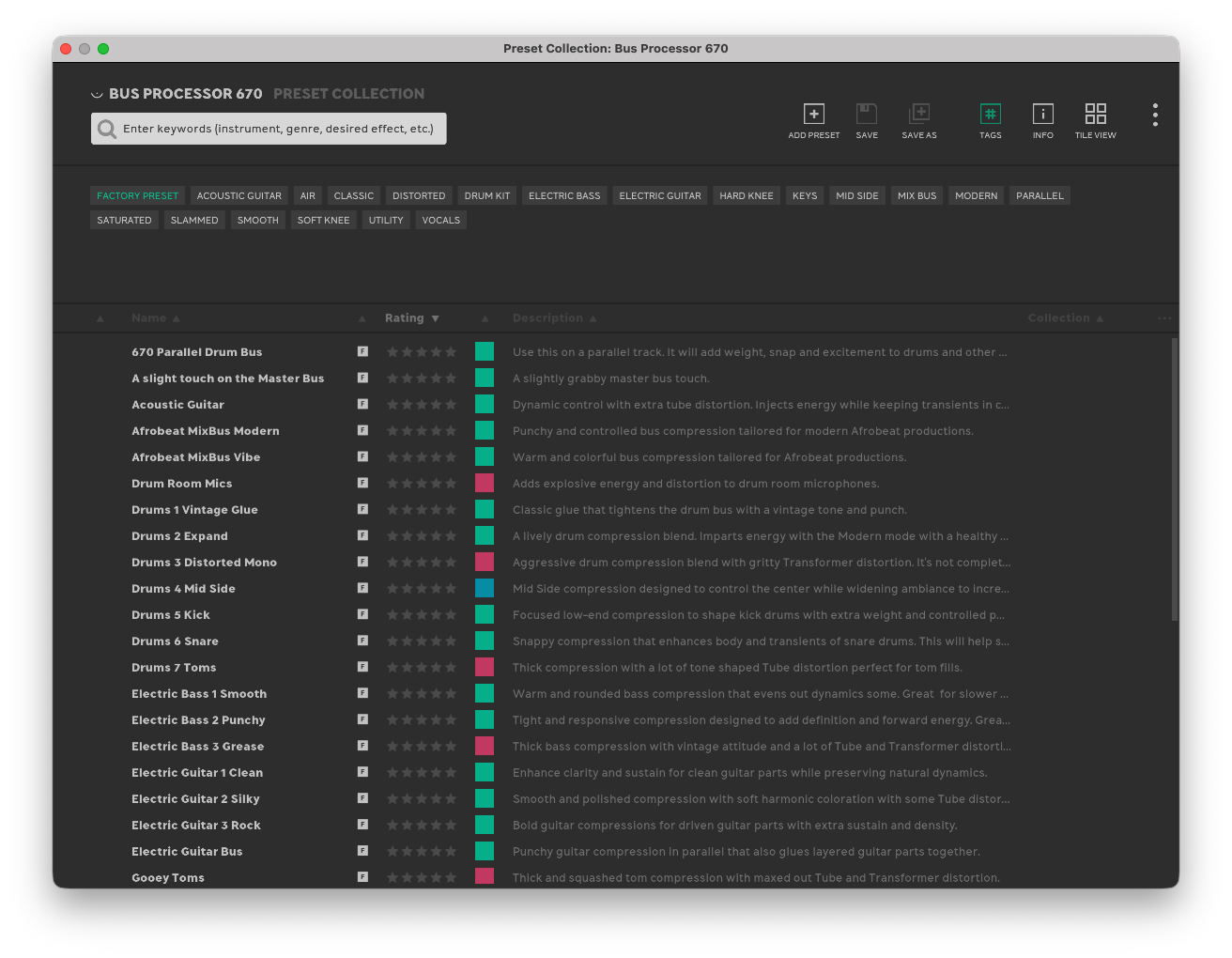Click the Add Preset icon
Image resolution: width=1232 pixels, height=958 pixels.
click(x=814, y=114)
